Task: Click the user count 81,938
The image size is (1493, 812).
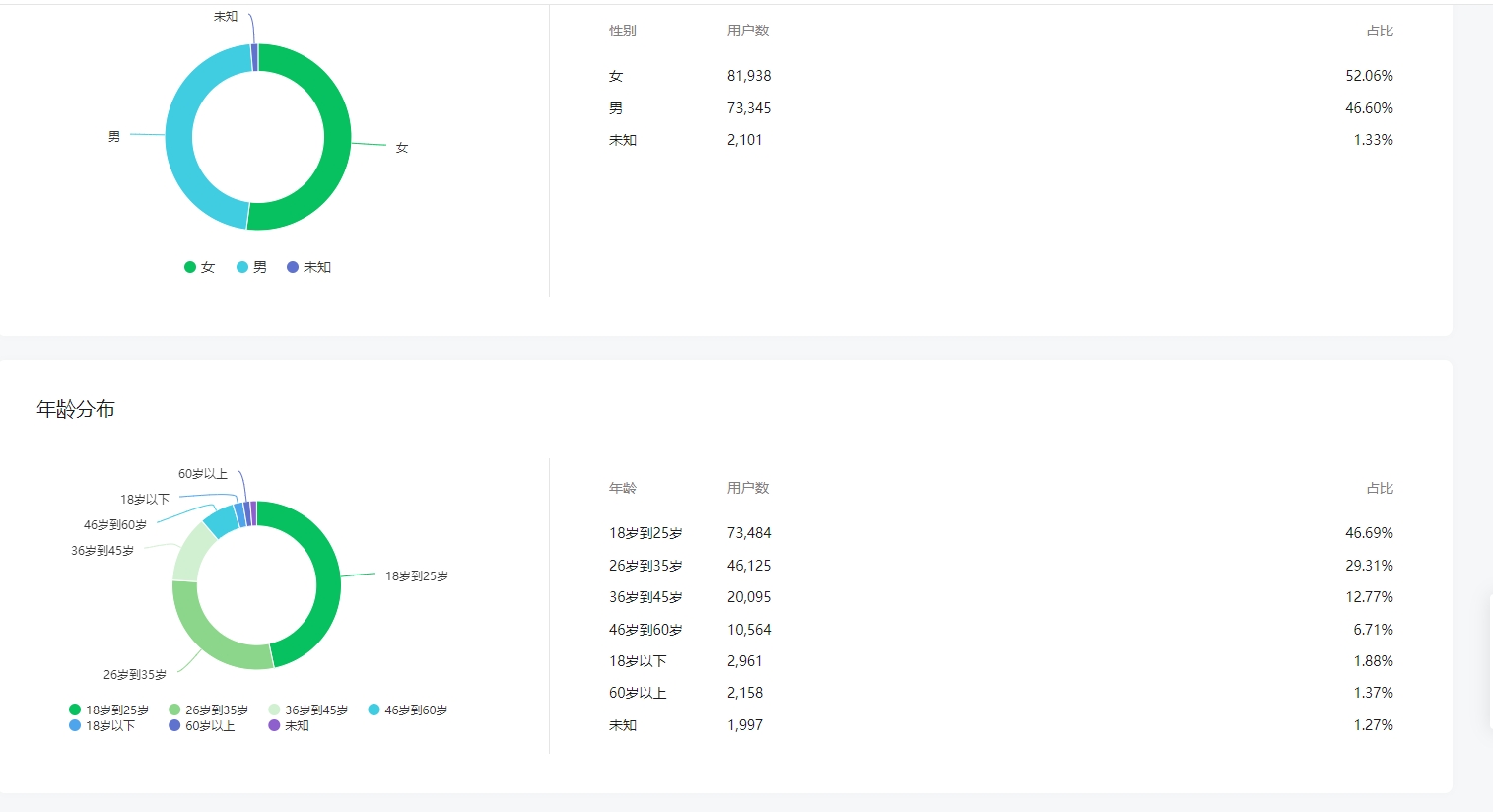Action: pos(749,76)
